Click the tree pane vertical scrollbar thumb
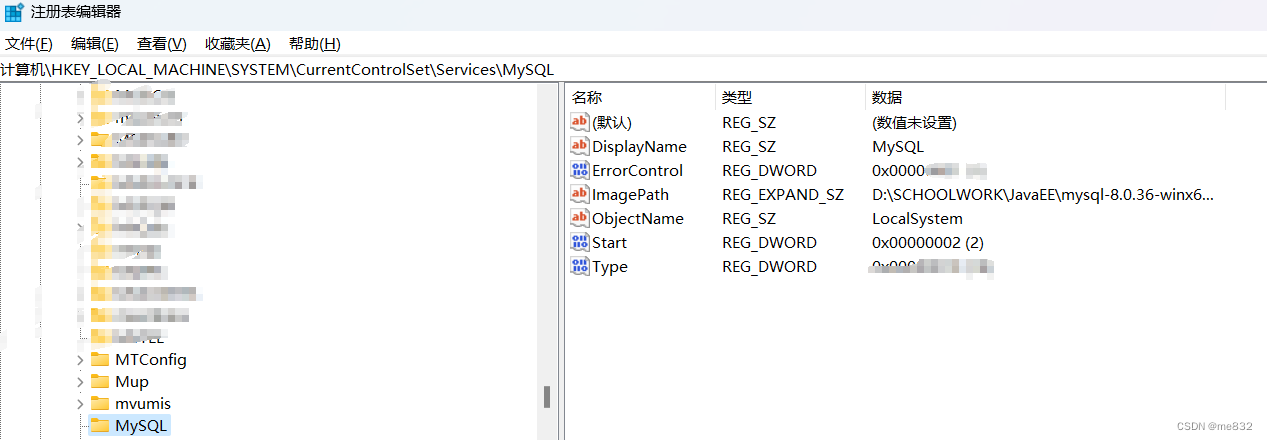 coord(547,397)
